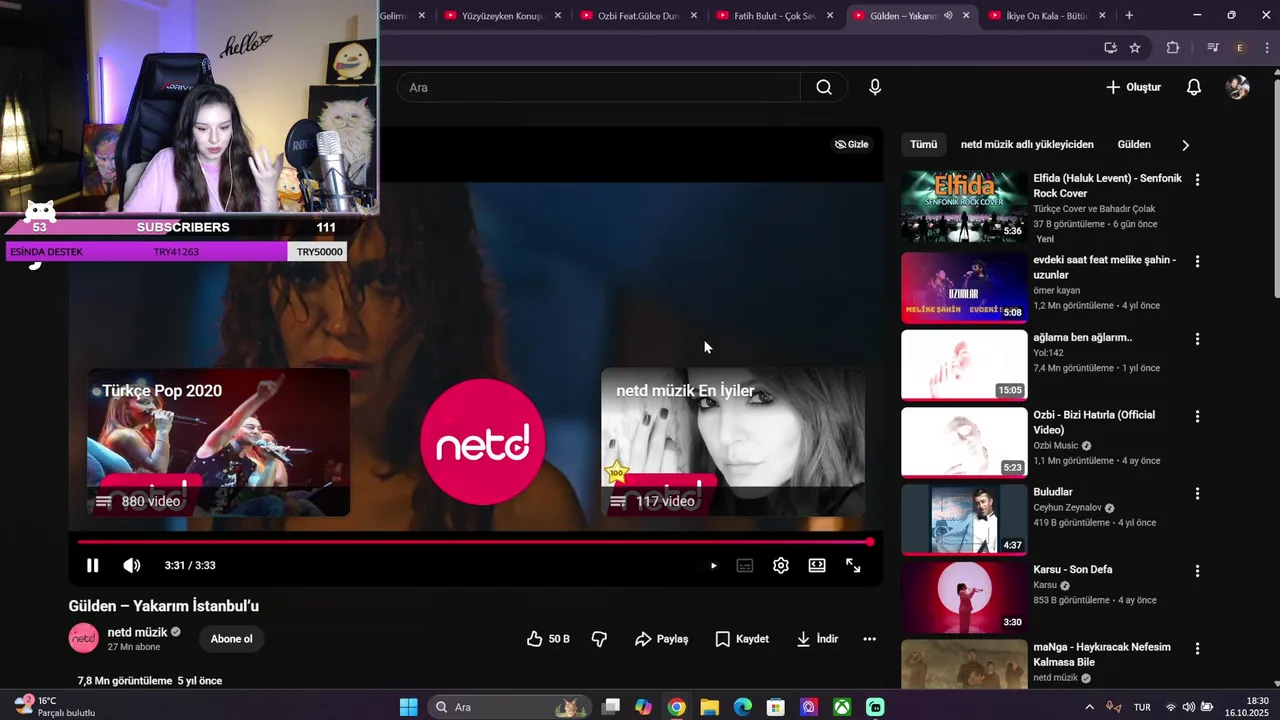This screenshot has height=720, width=1280.
Task: Seek on the red video progress bar
Action: coord(474,542)
